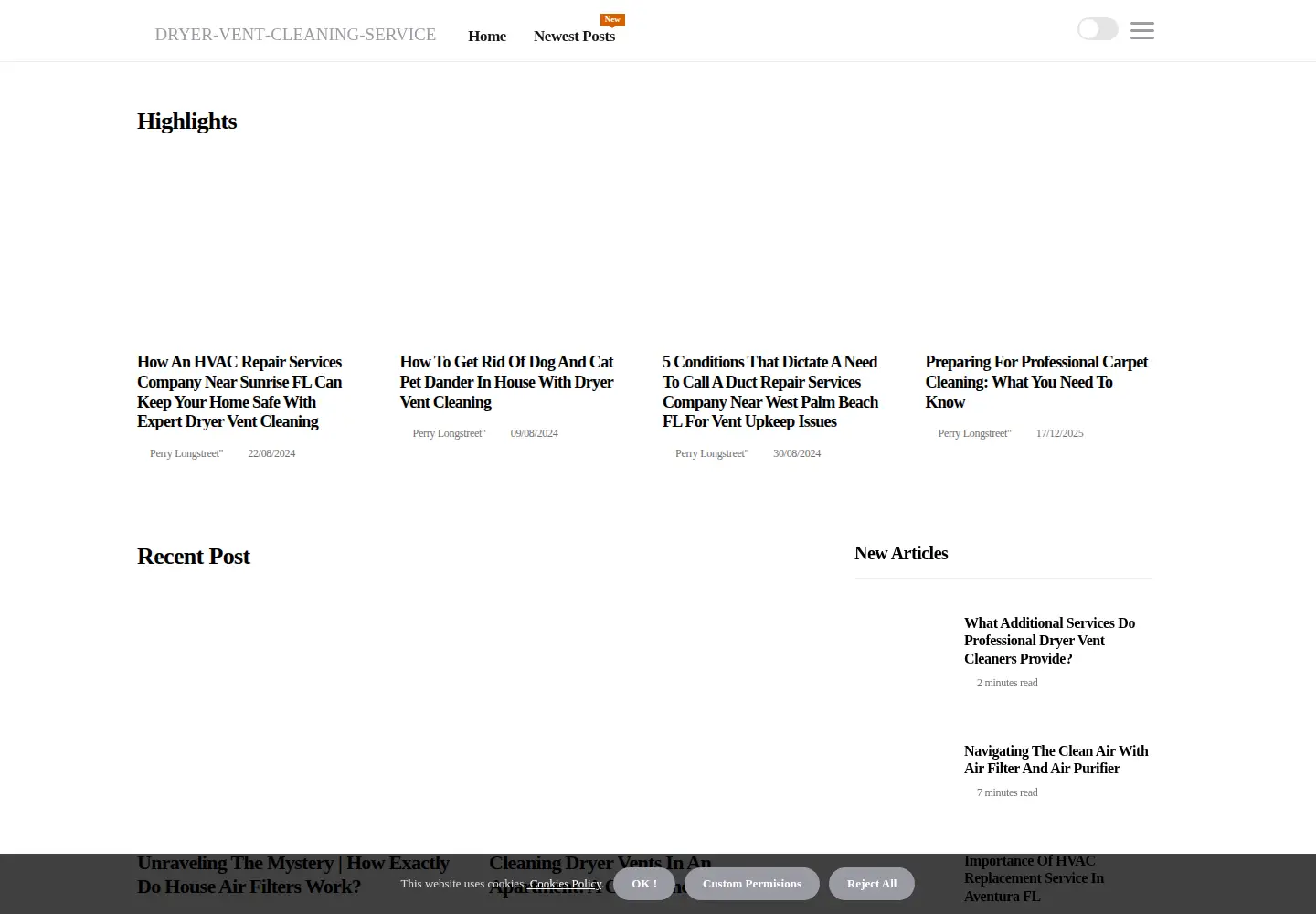
Task: Open Preparing For Professional Carpet Cleaning article
Action: pyautogui.click(x=1036, y=382)
